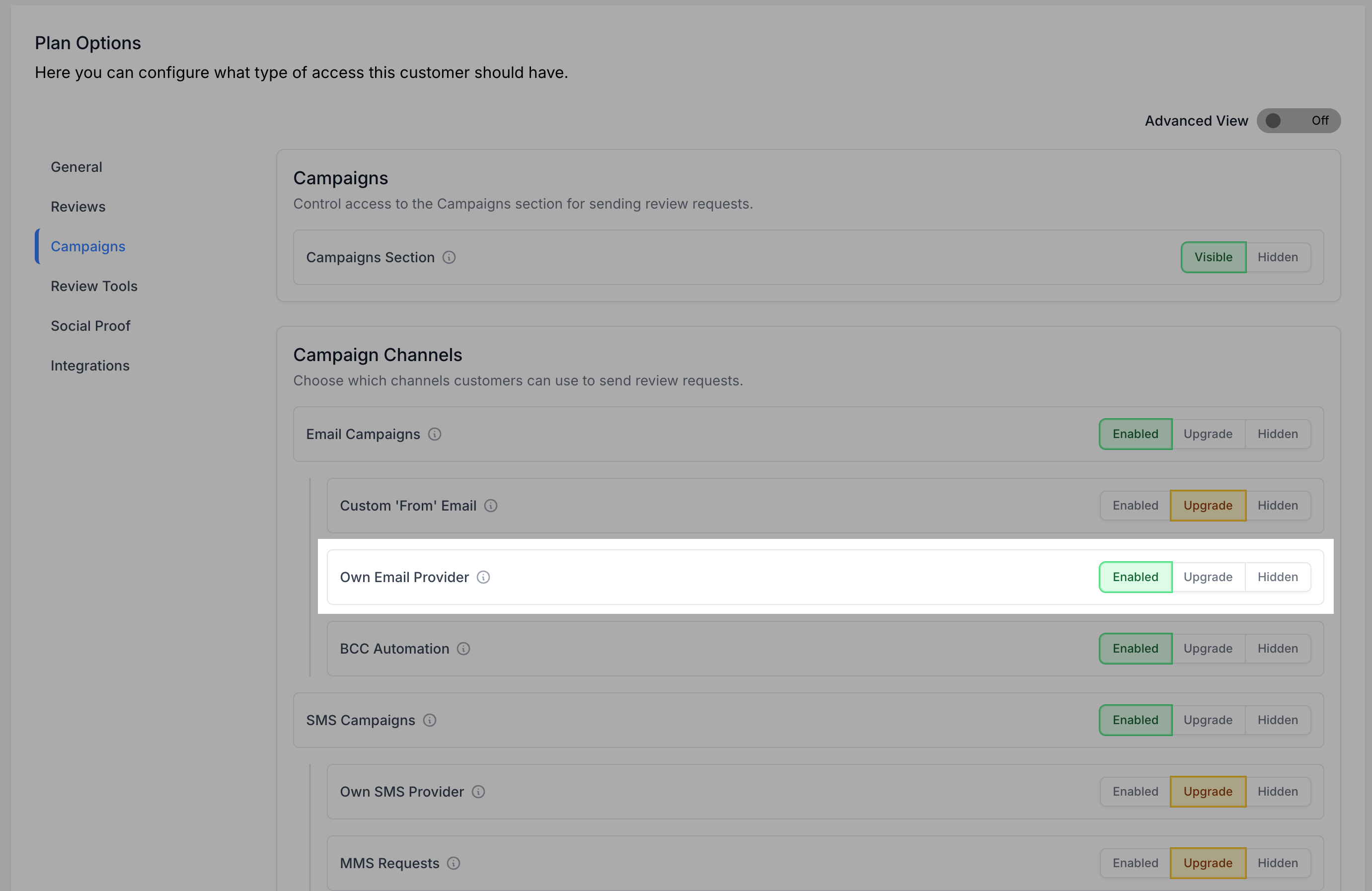Click info icon next to MMS Requests

click(453, 863)
